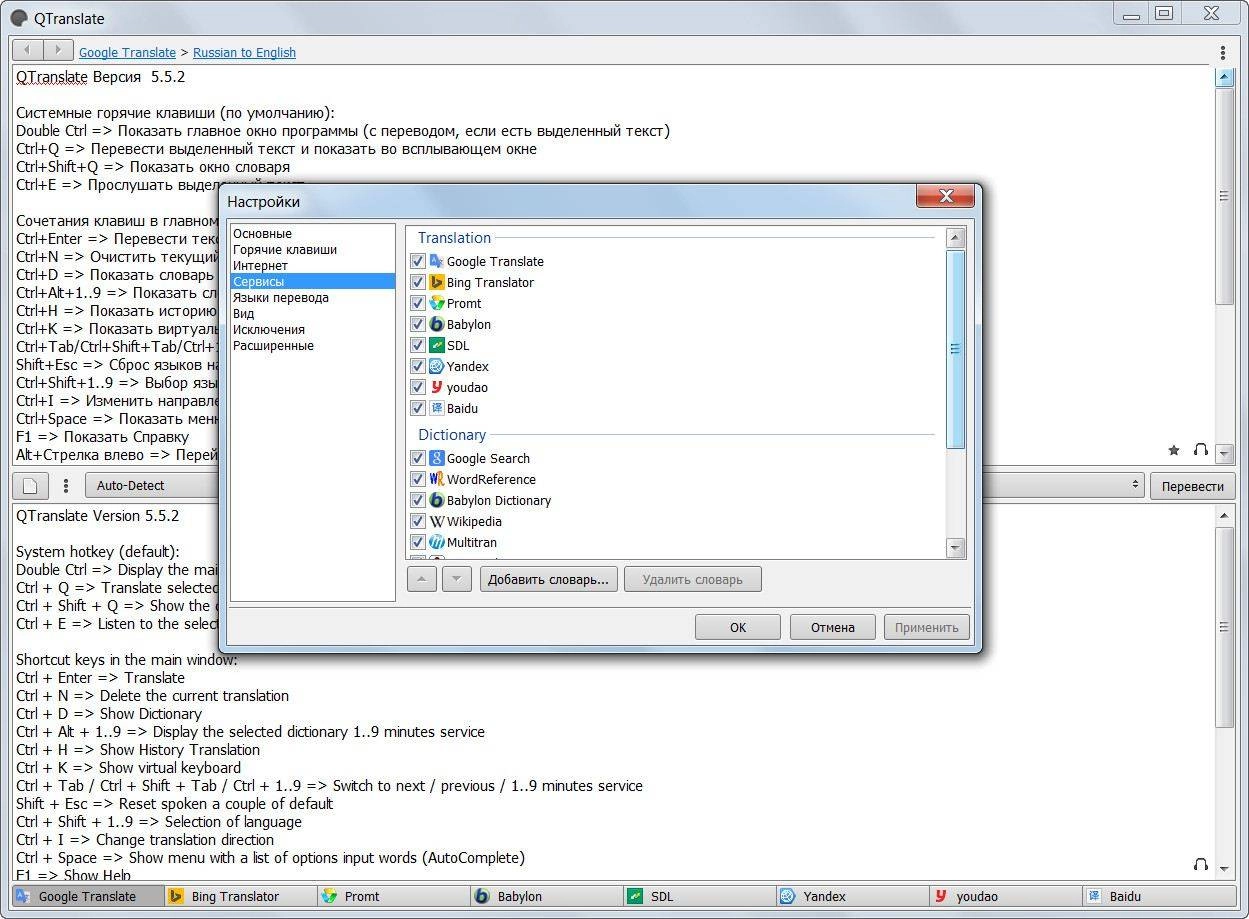
Task: Click the Yandex icon in services list
Action: (x=436, y=366)
